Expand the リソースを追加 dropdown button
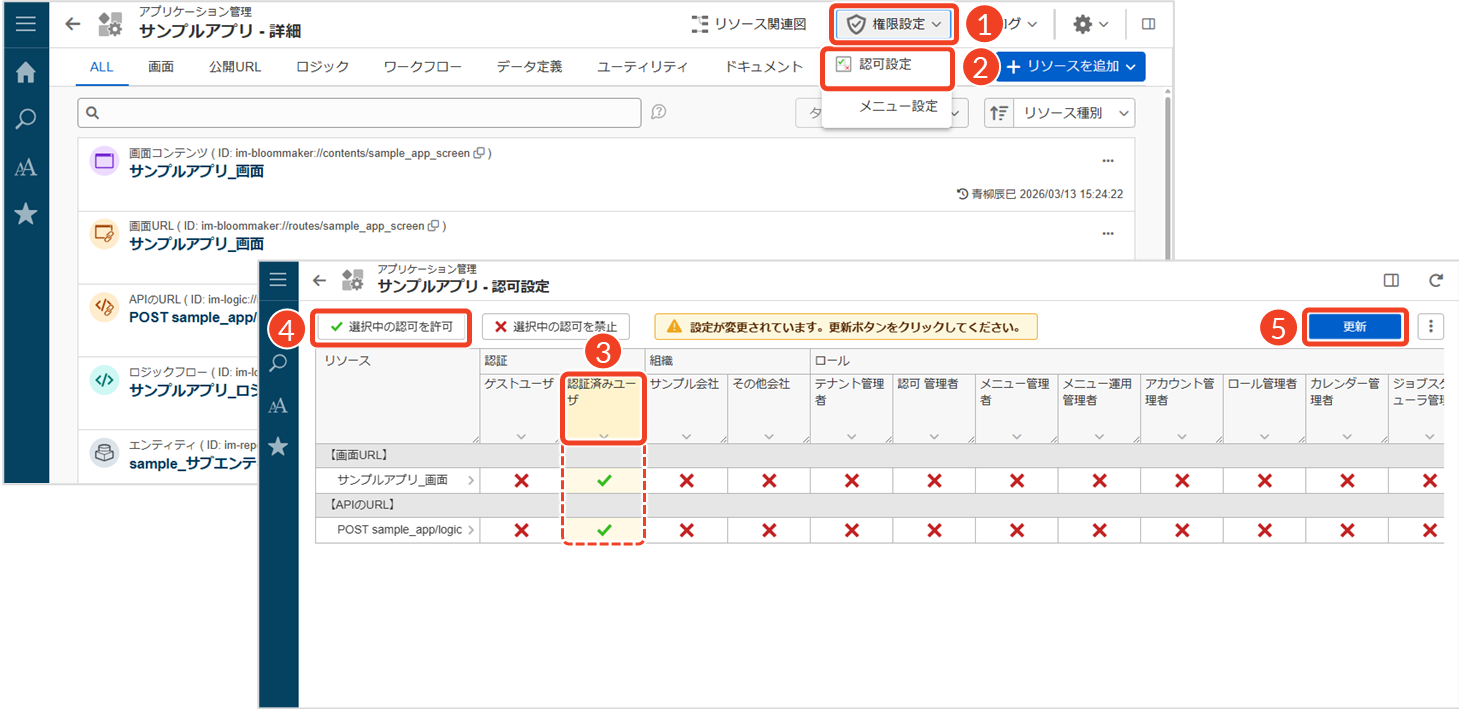The height and width of the screenshot is (709, 1459). [x=1071, y=66]
